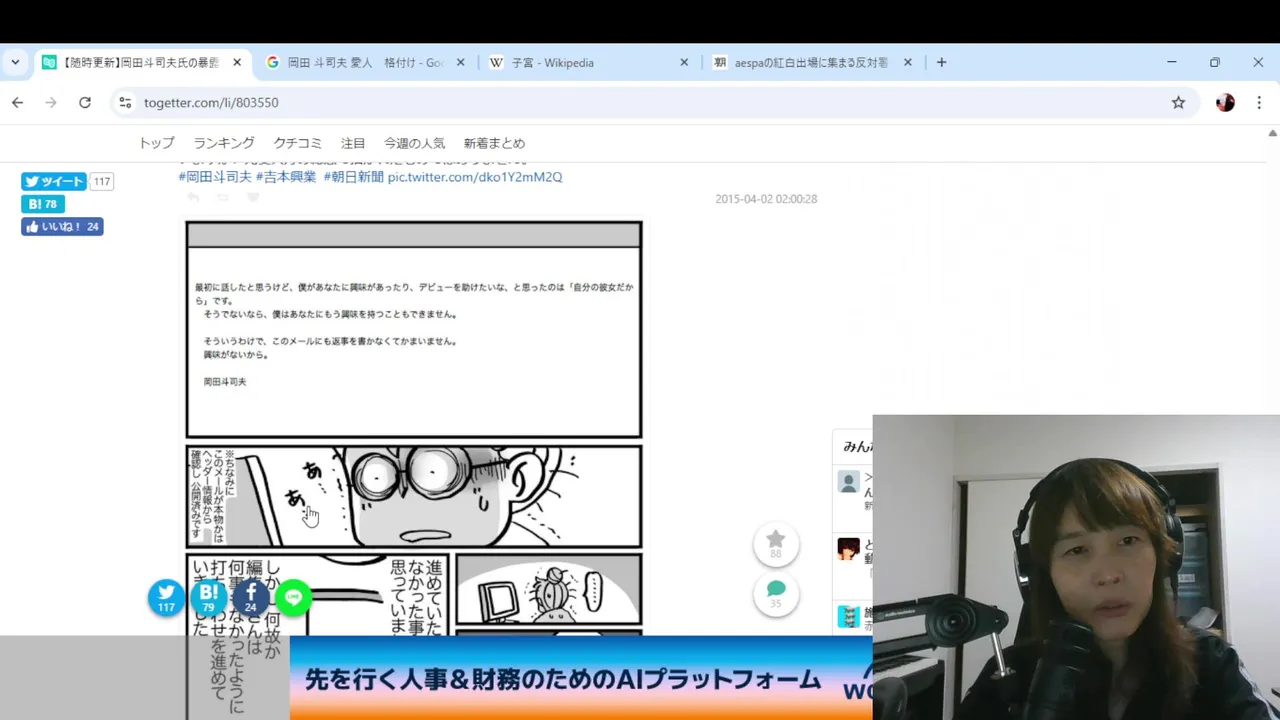
Task: Open the 注目 navigation item
Action: coord(353,143)
